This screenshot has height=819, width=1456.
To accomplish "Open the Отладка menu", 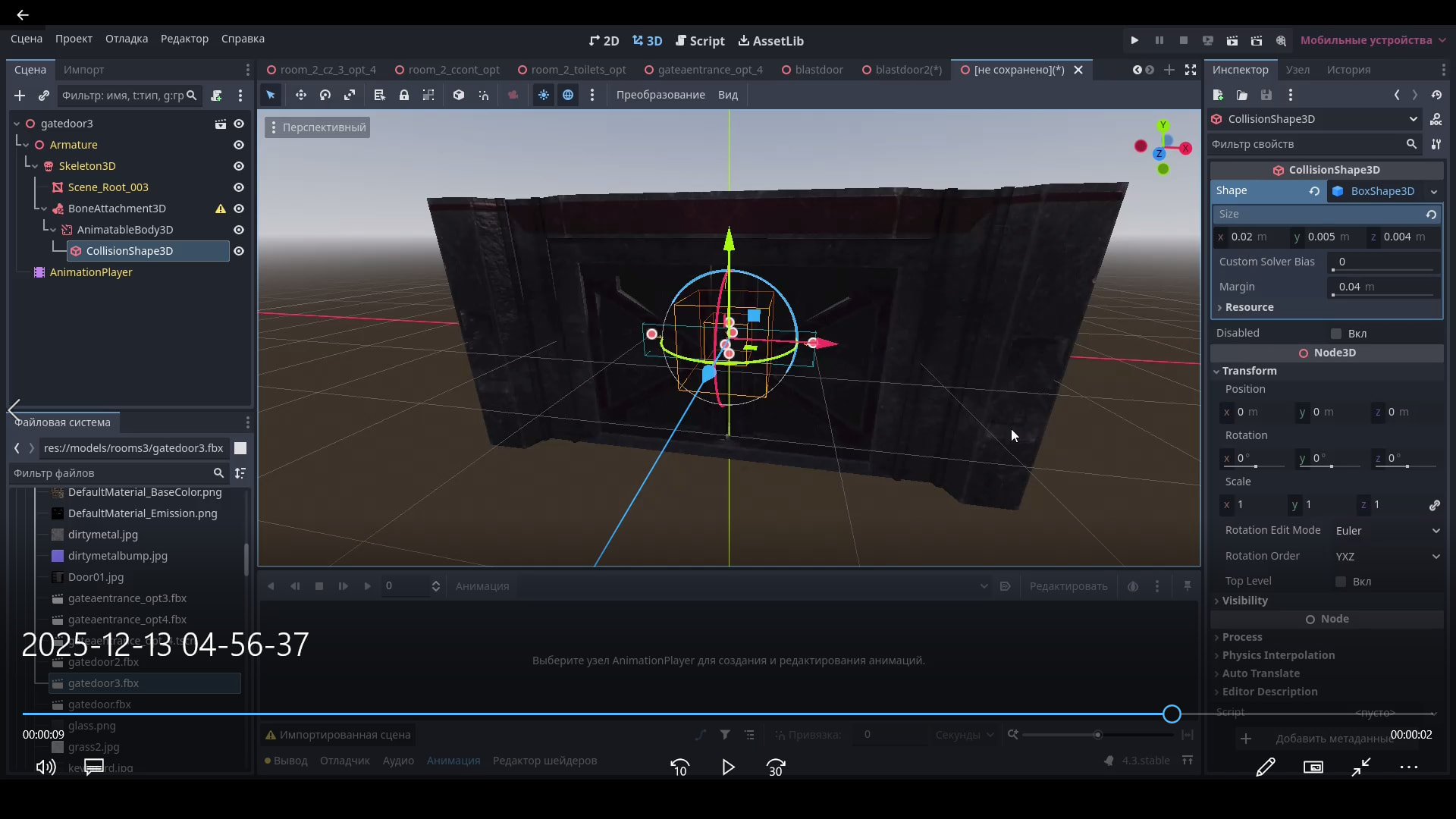I will 127,39.
